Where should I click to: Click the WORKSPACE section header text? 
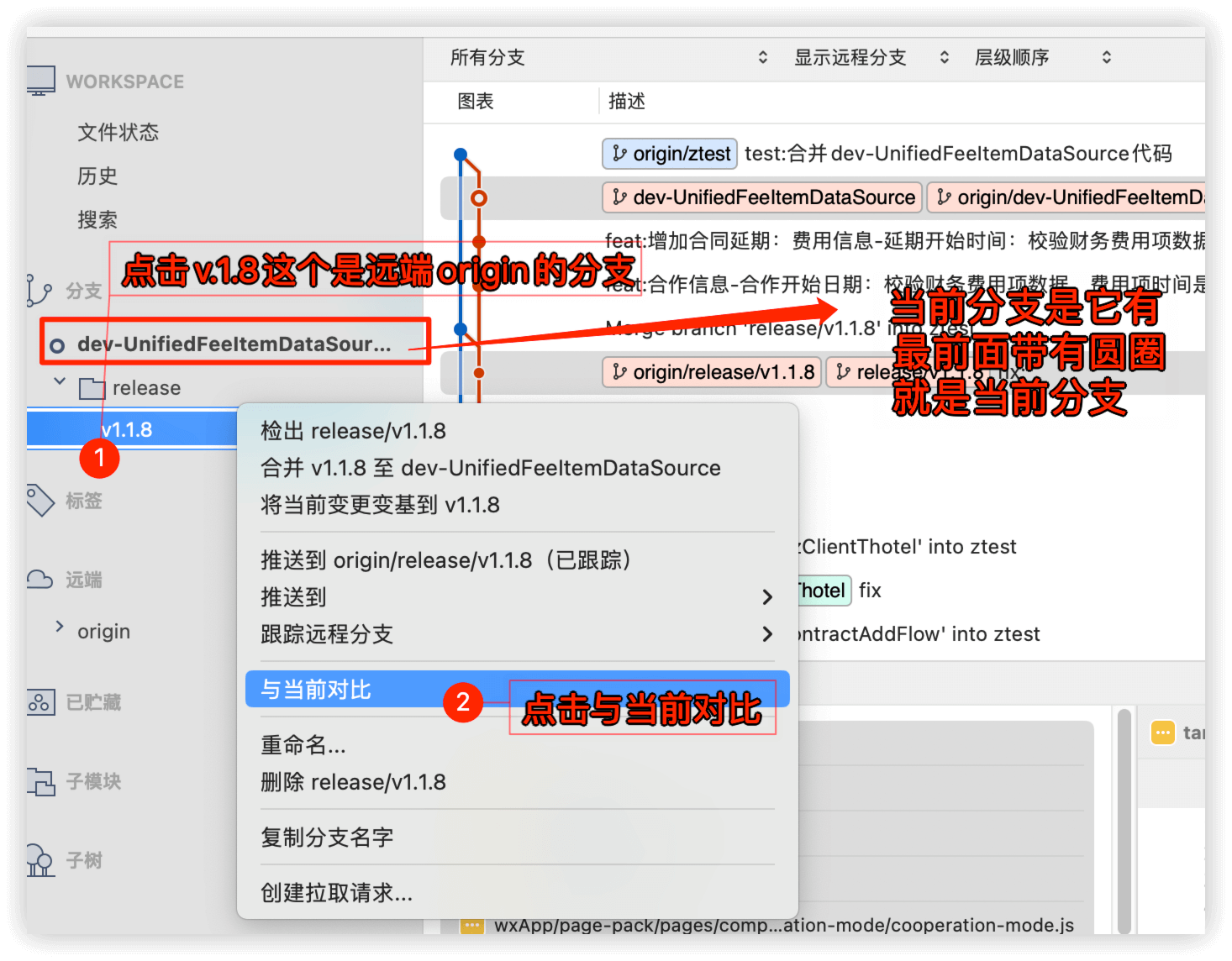125,81
